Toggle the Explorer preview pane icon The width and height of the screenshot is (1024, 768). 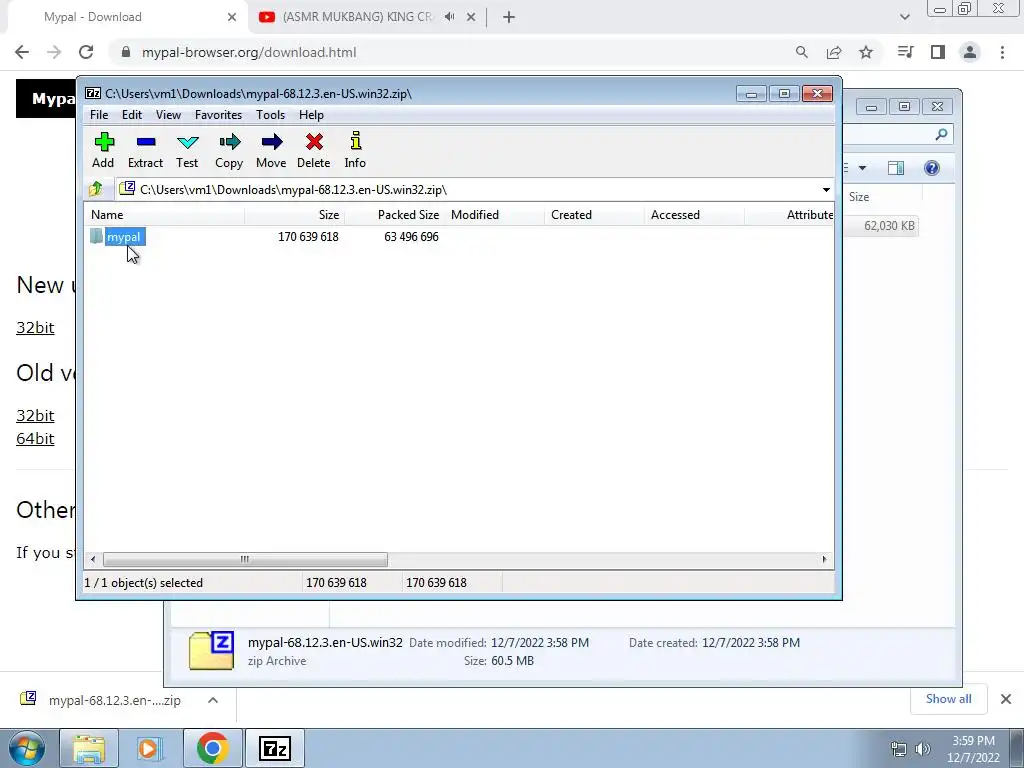(896, 168)
